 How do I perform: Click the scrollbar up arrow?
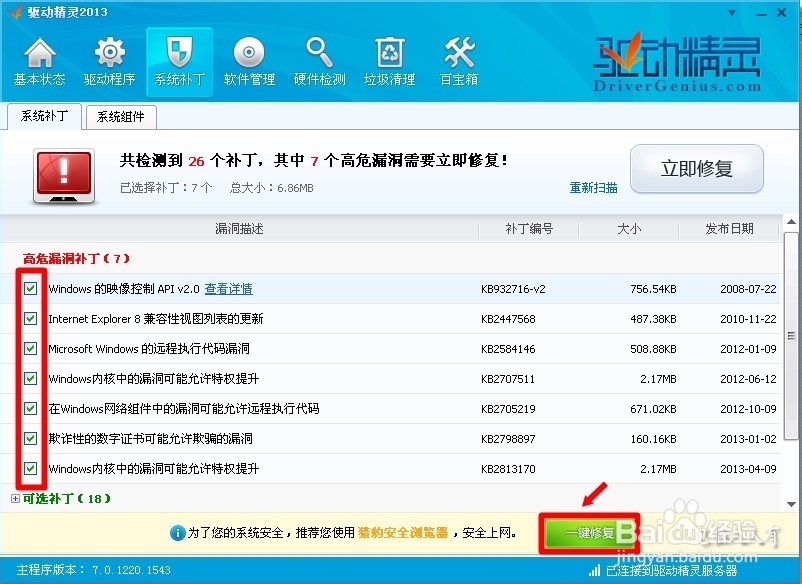(791, 222)
